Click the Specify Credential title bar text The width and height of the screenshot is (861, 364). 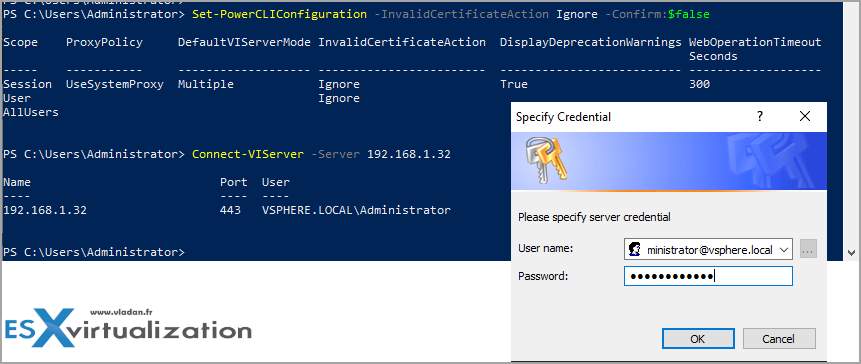(x=563, y=117)
